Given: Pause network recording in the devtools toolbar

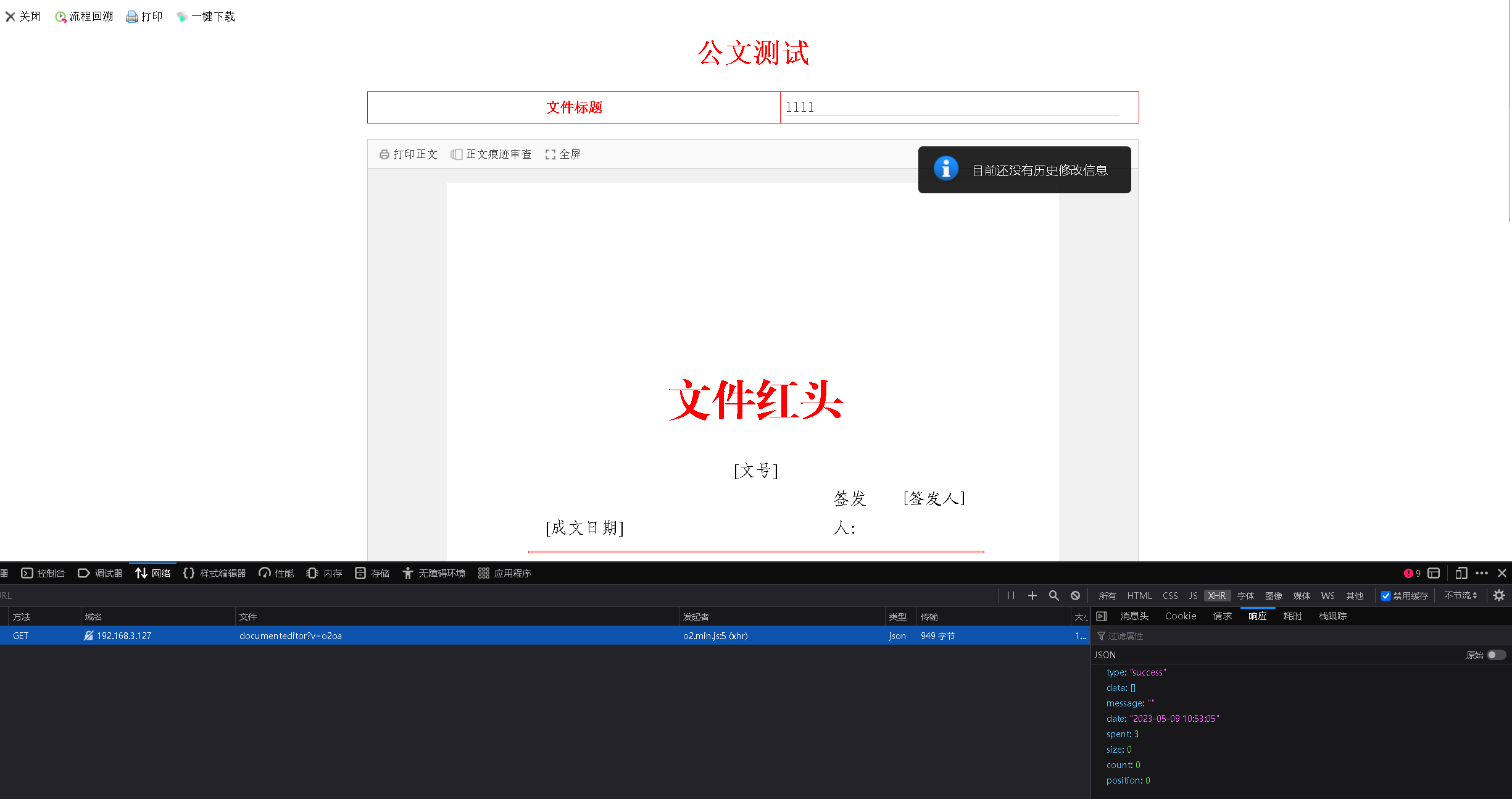Looking at the screenshot, I should pyautogui.click(x=1011, y=595).
